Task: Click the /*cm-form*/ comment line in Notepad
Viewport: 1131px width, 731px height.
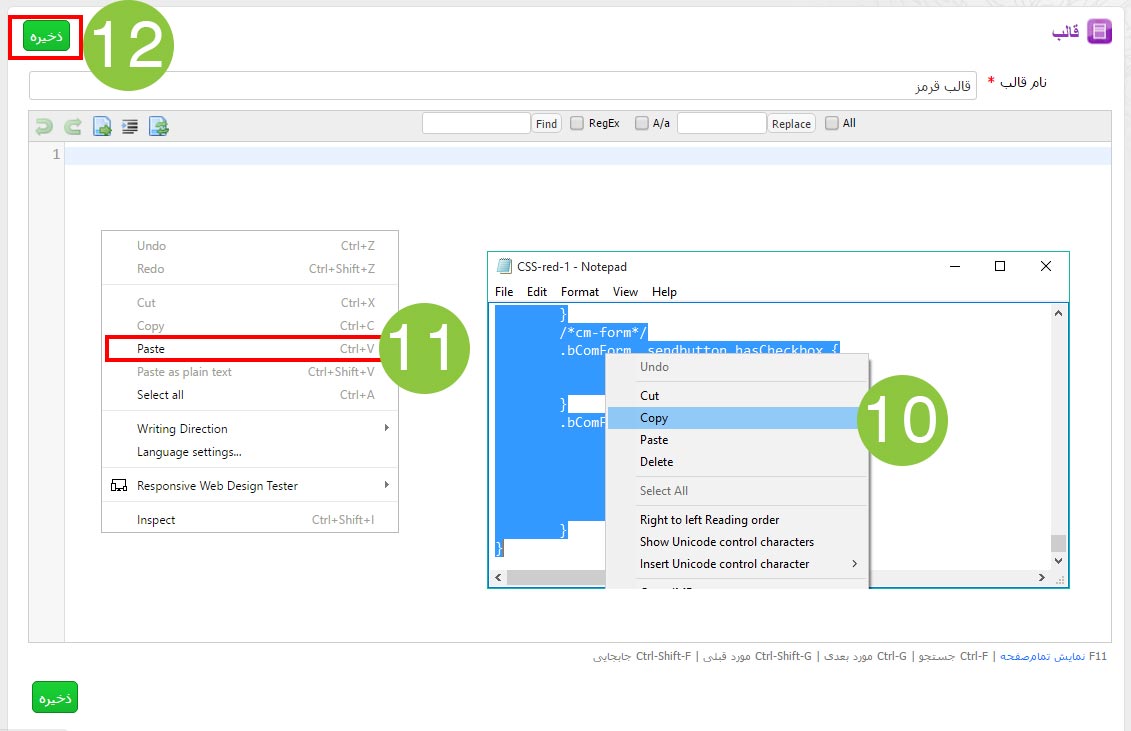Action: pyautogui.click(x=603, y=333)
